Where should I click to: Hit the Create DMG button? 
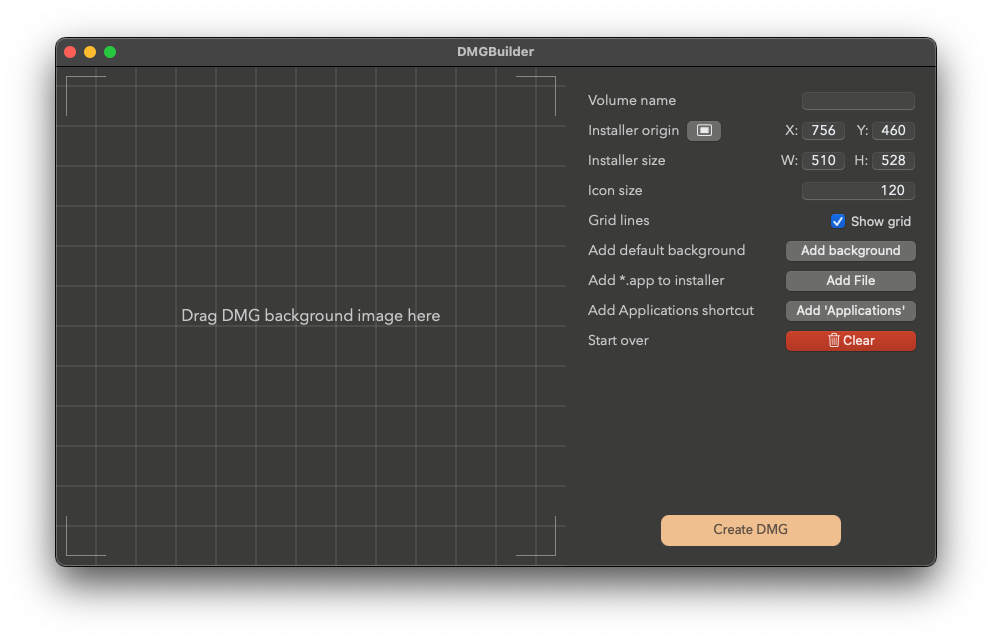(750, 530)
